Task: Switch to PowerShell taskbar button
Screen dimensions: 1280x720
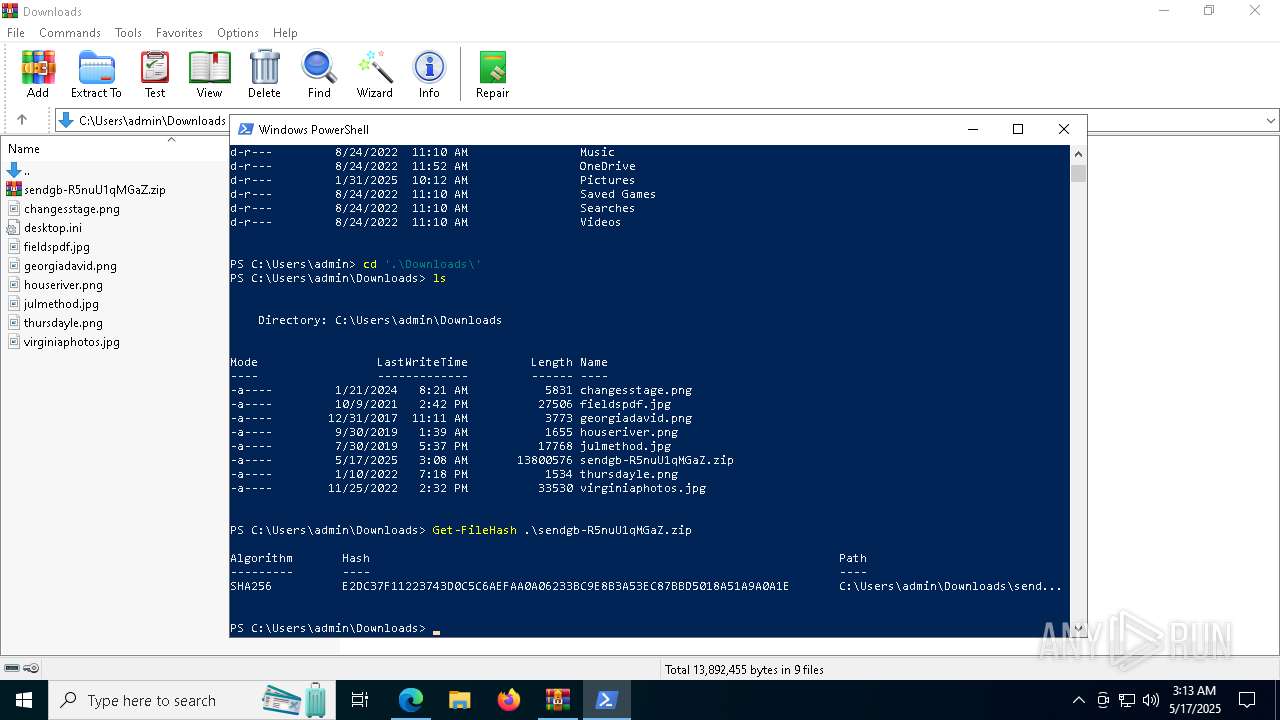Action: coord(607,700)
